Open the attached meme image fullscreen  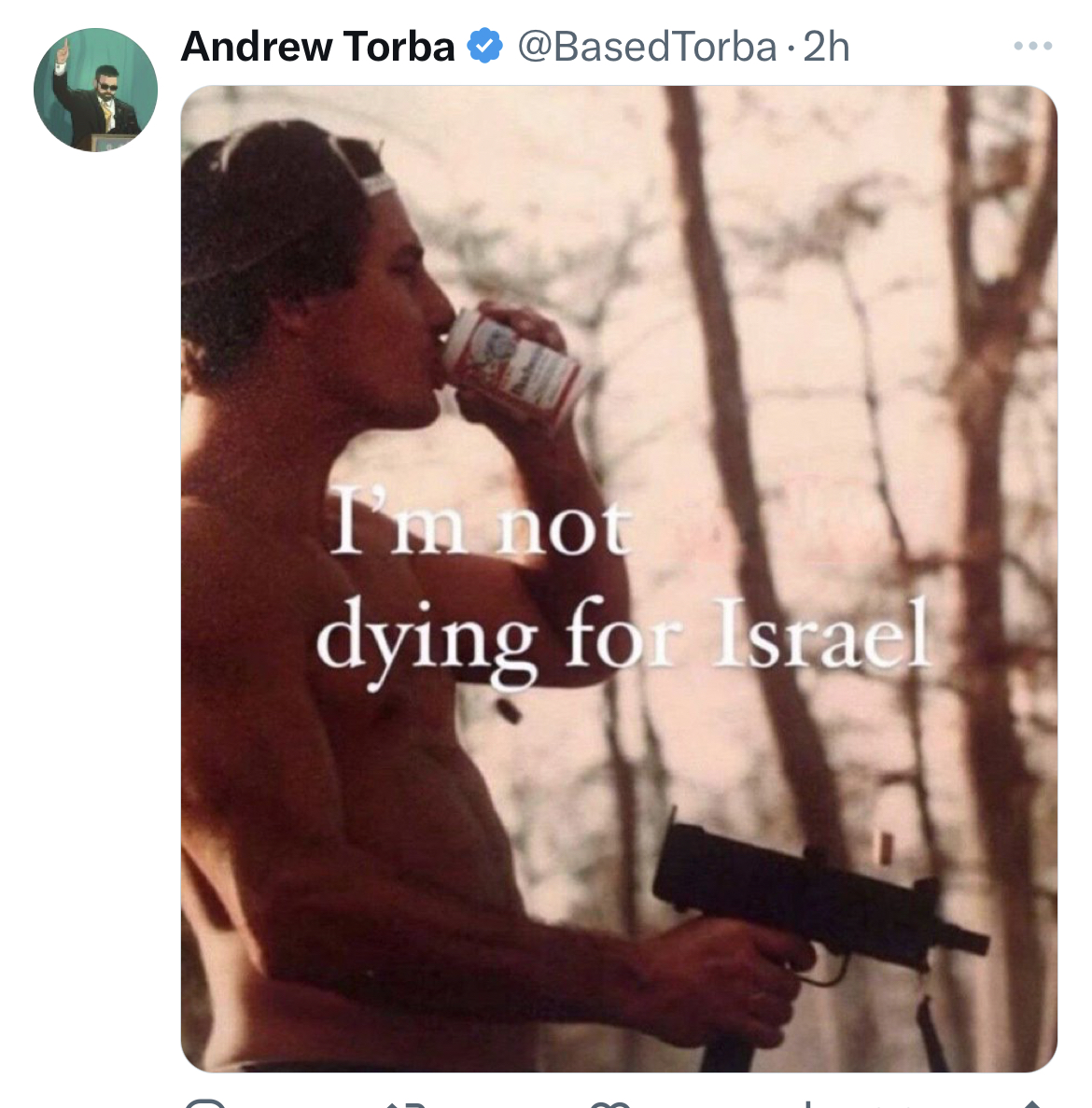[x=619, y=579]
